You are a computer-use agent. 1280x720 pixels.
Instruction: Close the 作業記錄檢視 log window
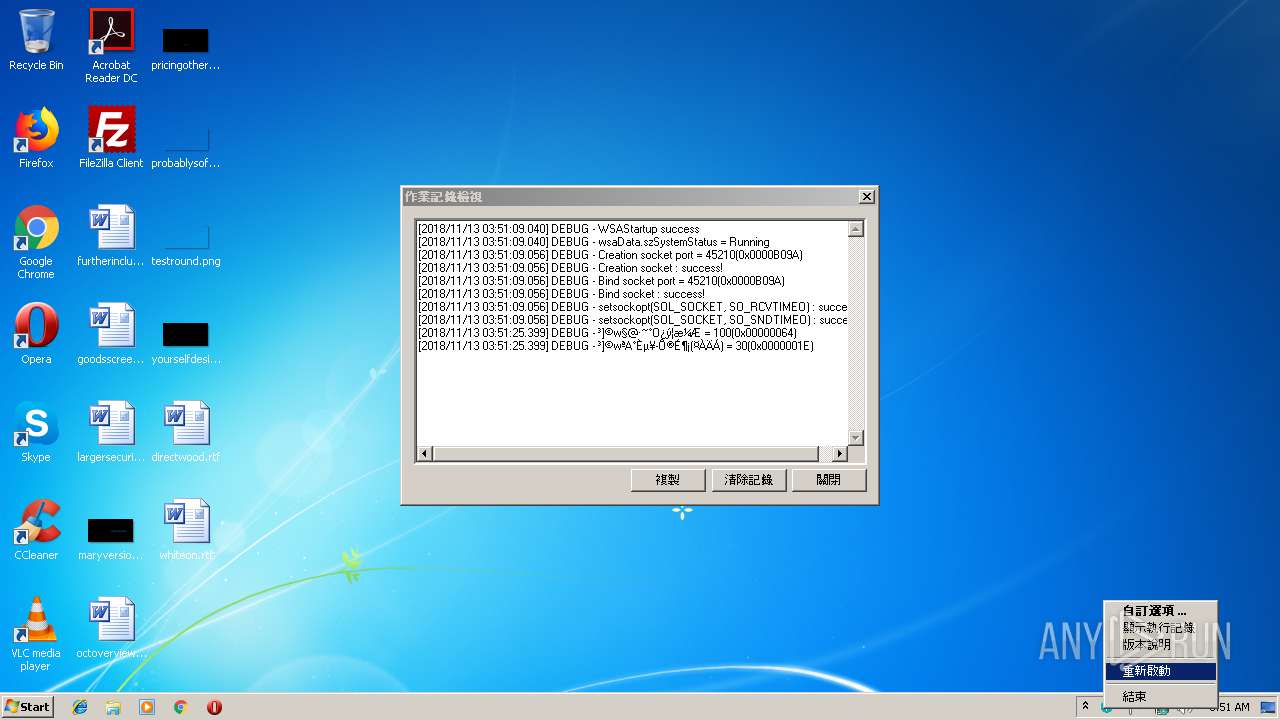pyautogui.click(x=867, y=197)
